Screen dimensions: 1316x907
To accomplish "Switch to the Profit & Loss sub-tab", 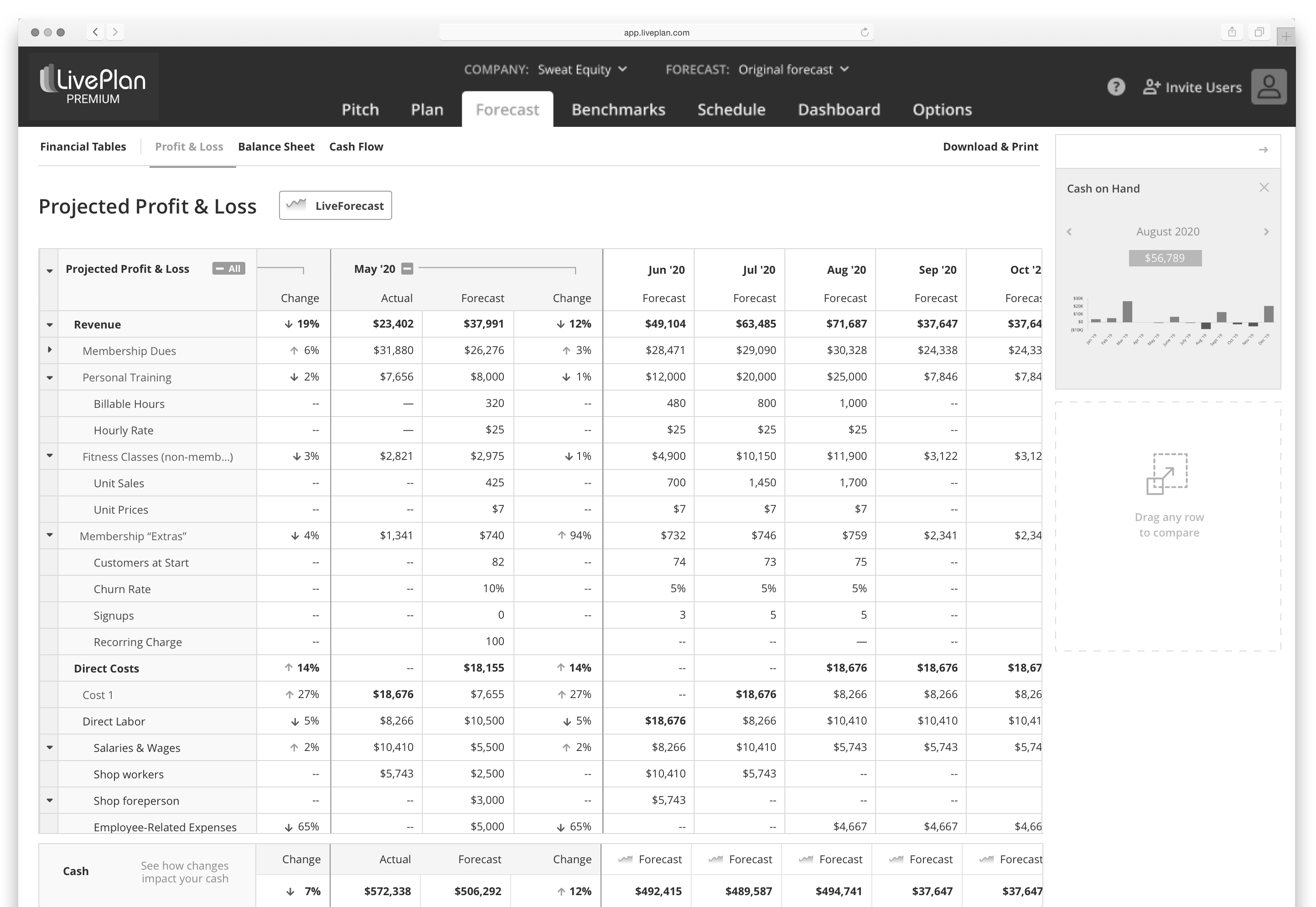I will tap(189, 146).
